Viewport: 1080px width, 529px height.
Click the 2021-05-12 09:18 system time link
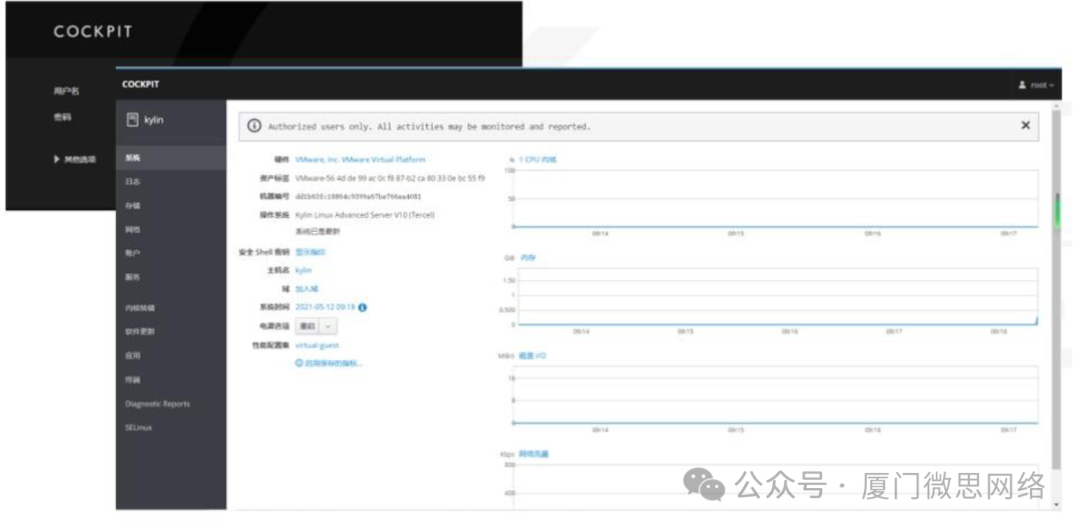pos(325,307)
